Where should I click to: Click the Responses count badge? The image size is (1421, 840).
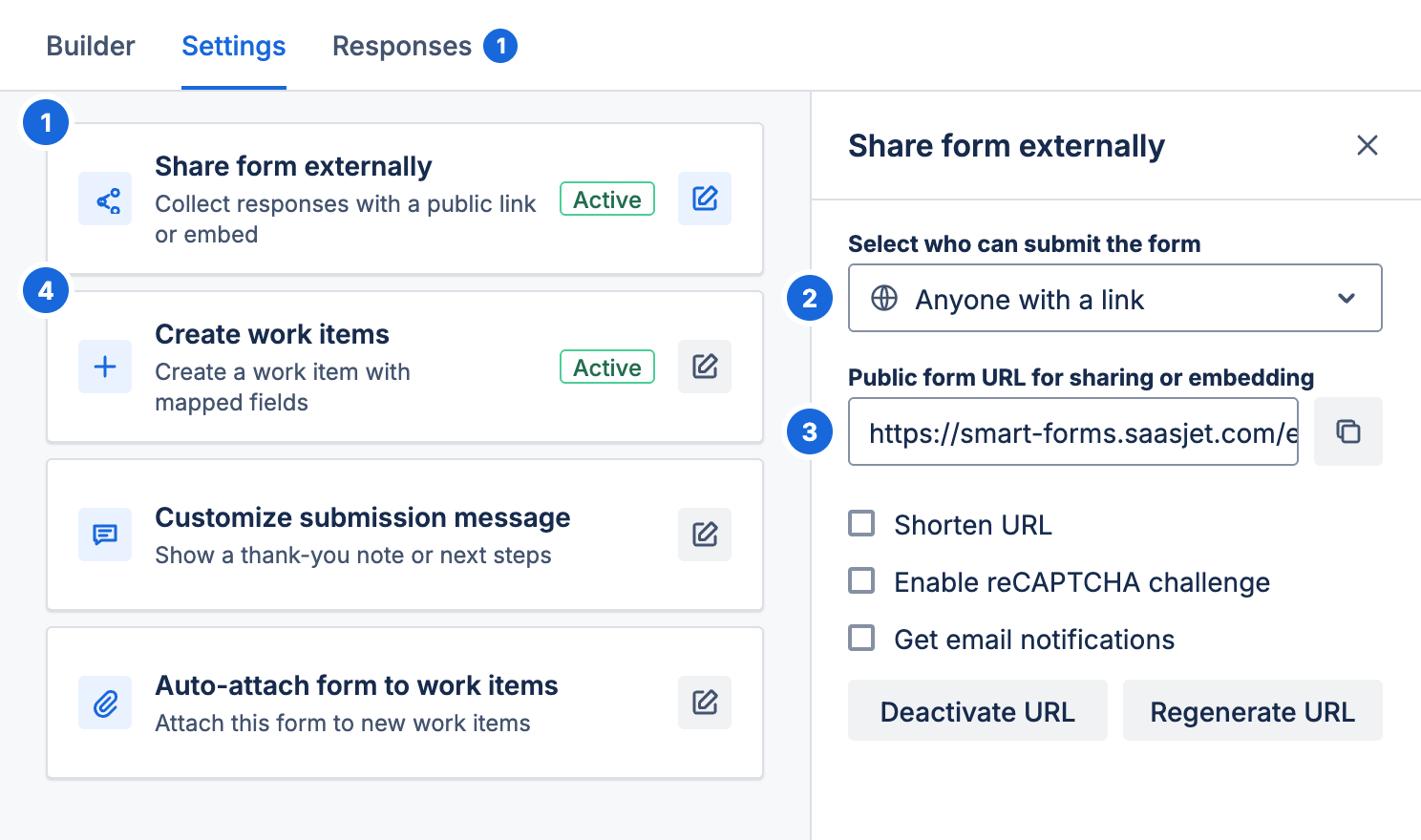[x=500, y=46]
